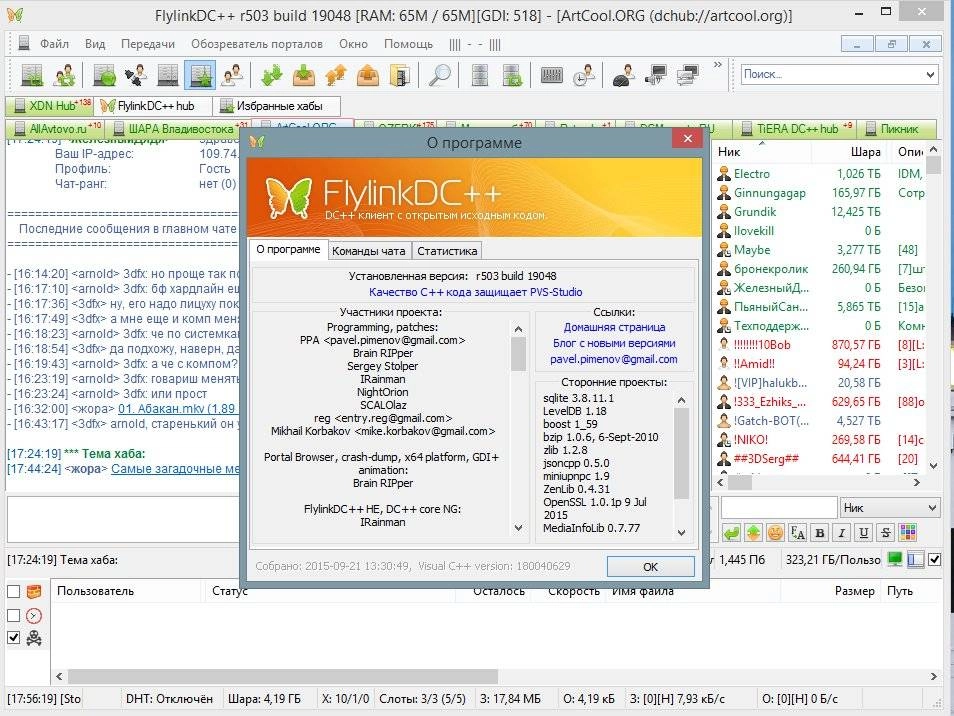
Task: Click the two monitors toolbar icon
Action: (x=688, y=75)
